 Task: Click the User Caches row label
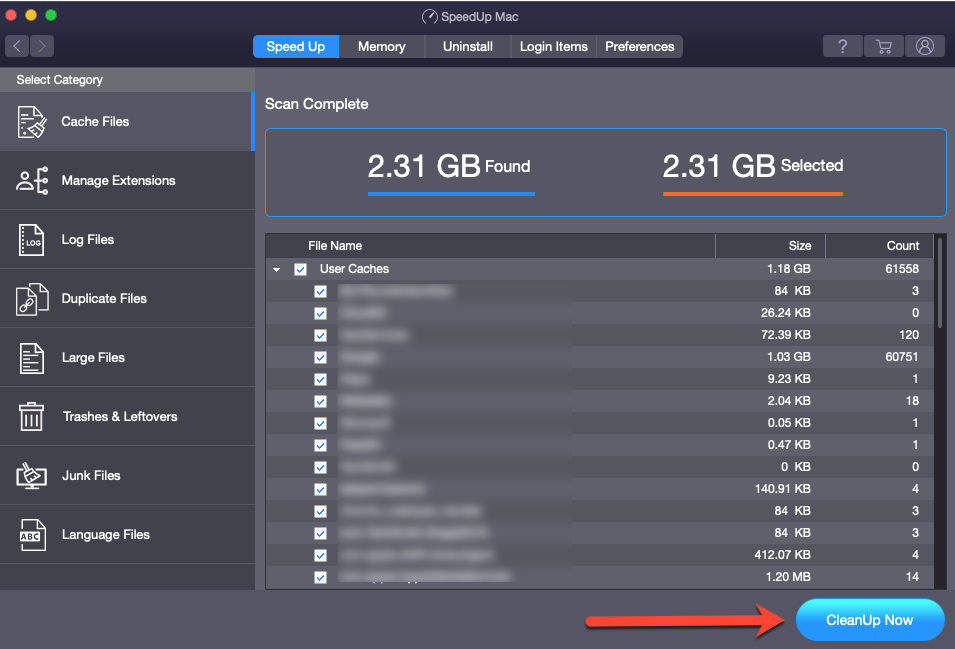click(354, 269)
